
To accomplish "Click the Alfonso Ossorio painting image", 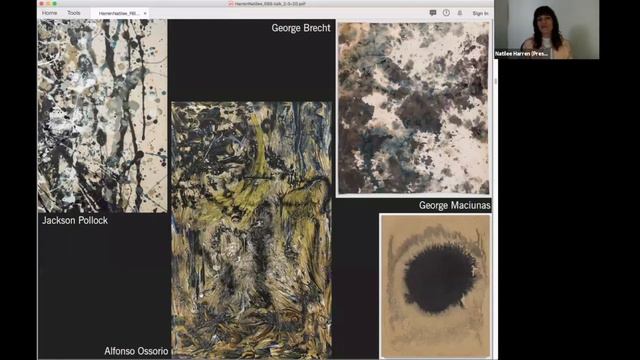I will (x=251, y=230).
